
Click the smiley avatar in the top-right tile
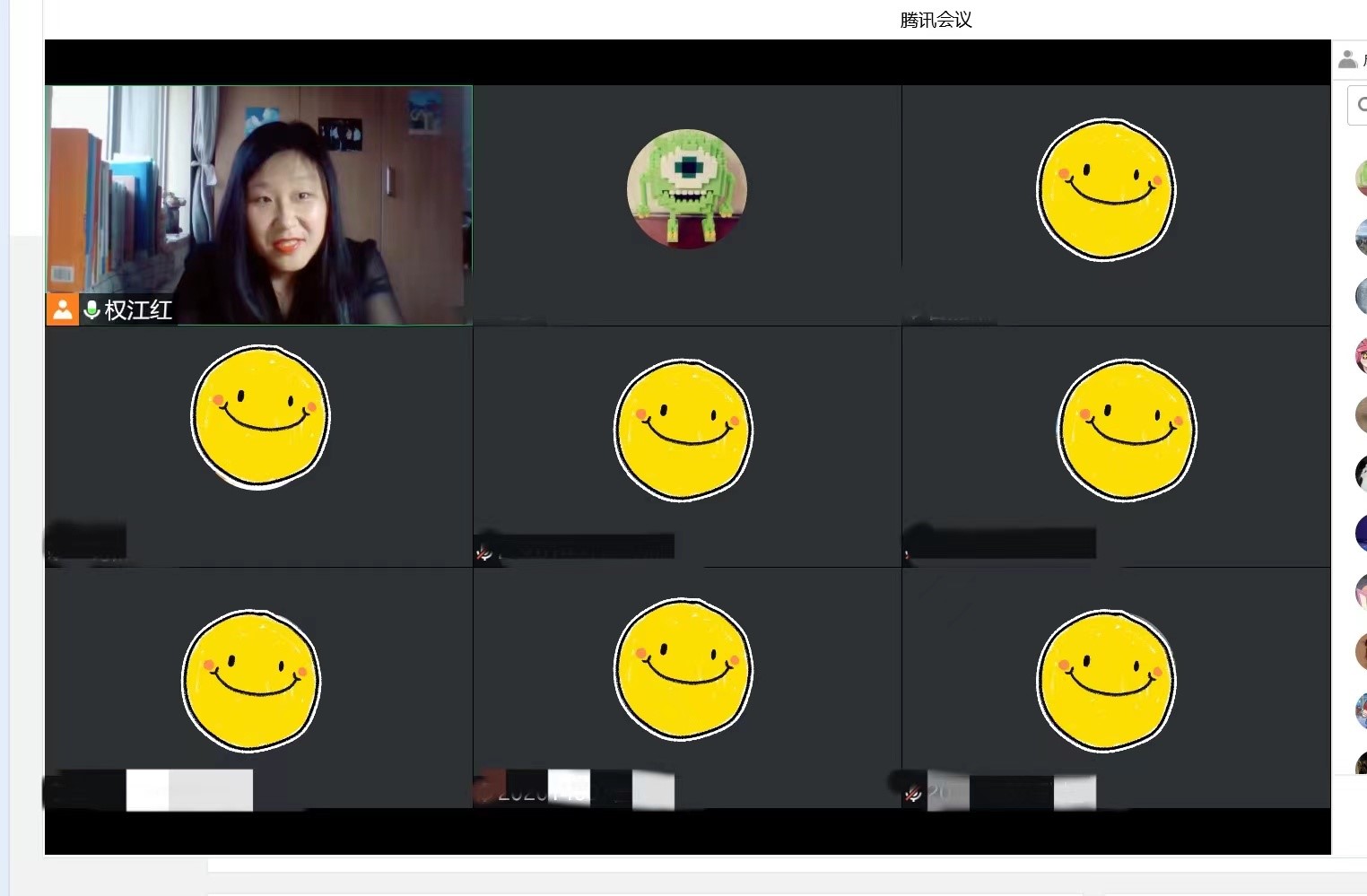(1105, 190)
